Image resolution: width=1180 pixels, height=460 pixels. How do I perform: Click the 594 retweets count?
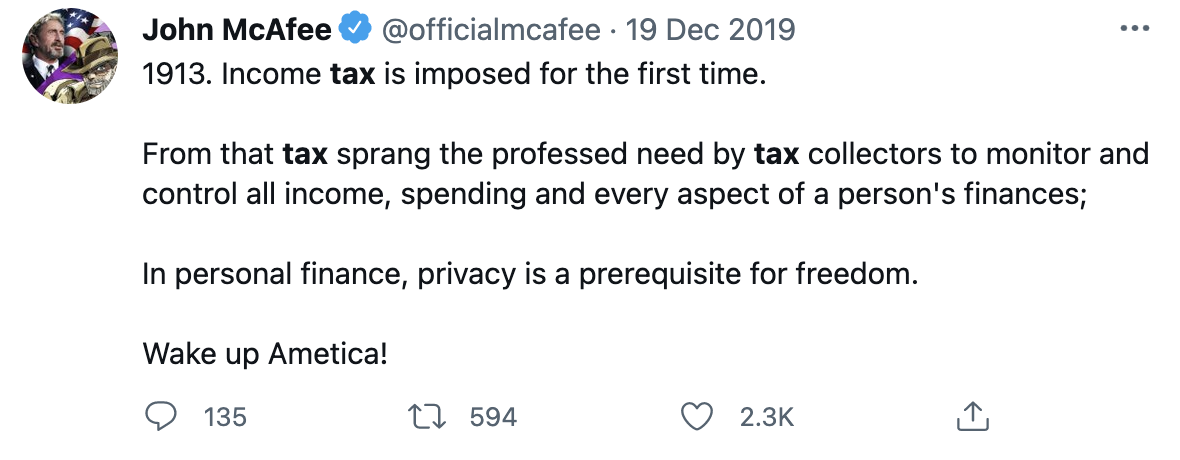click(x=493, y=417)
